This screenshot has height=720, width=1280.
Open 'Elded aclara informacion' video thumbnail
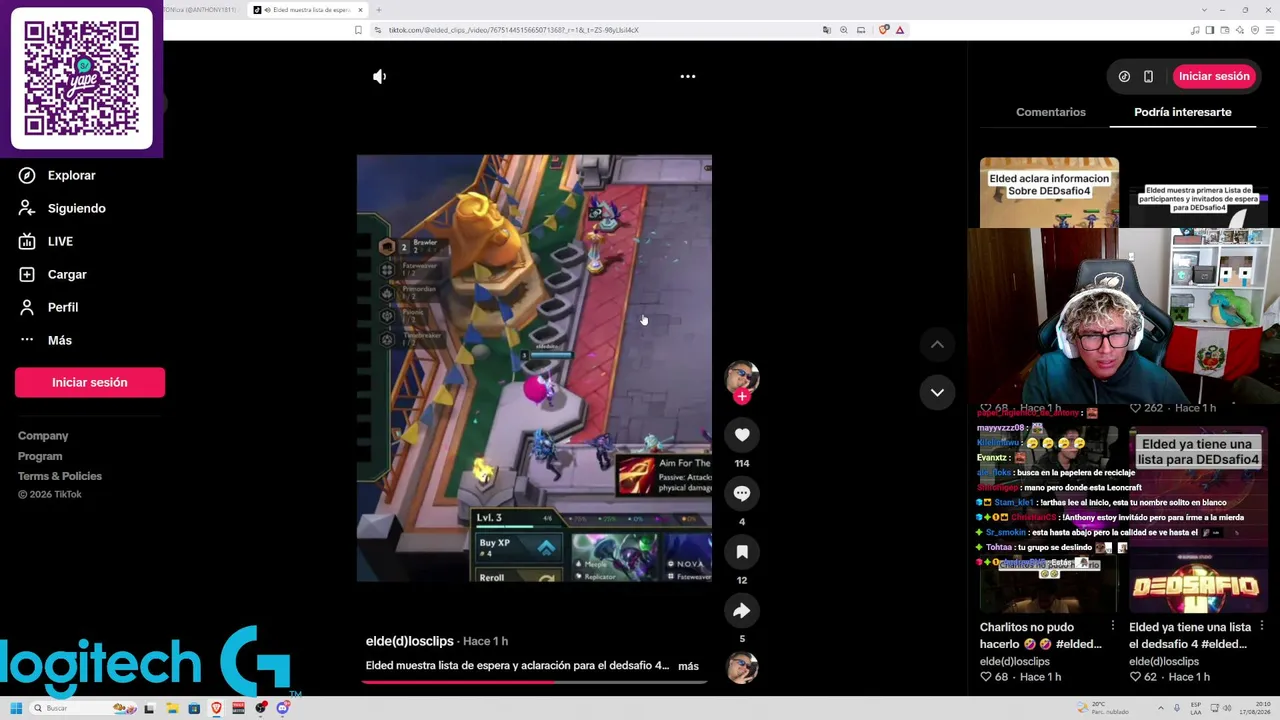tap(1049, 192)
